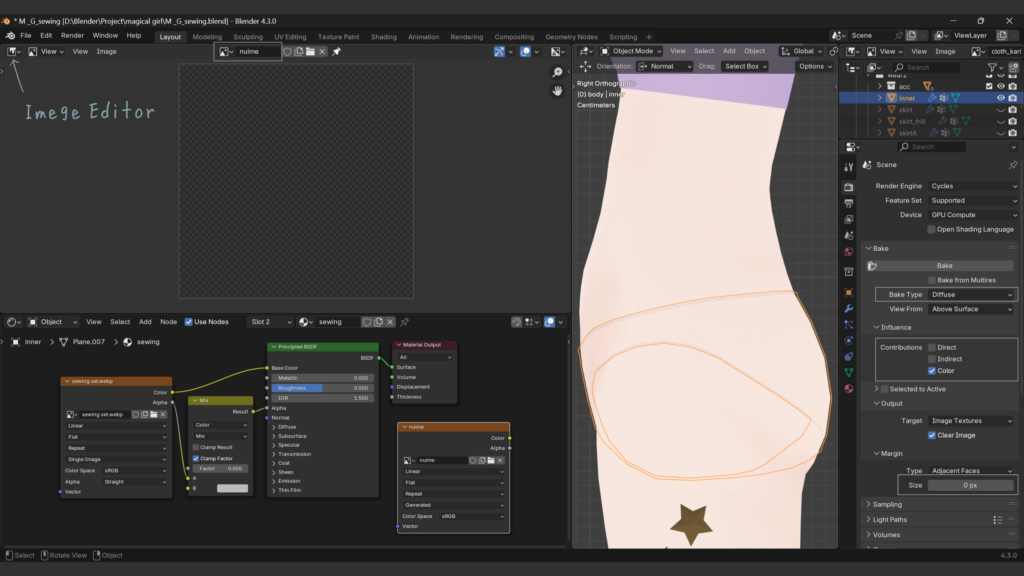Open the Tool properties tab icon
The height and width of the screenshot is (576, 1024).
pos(849,168)
